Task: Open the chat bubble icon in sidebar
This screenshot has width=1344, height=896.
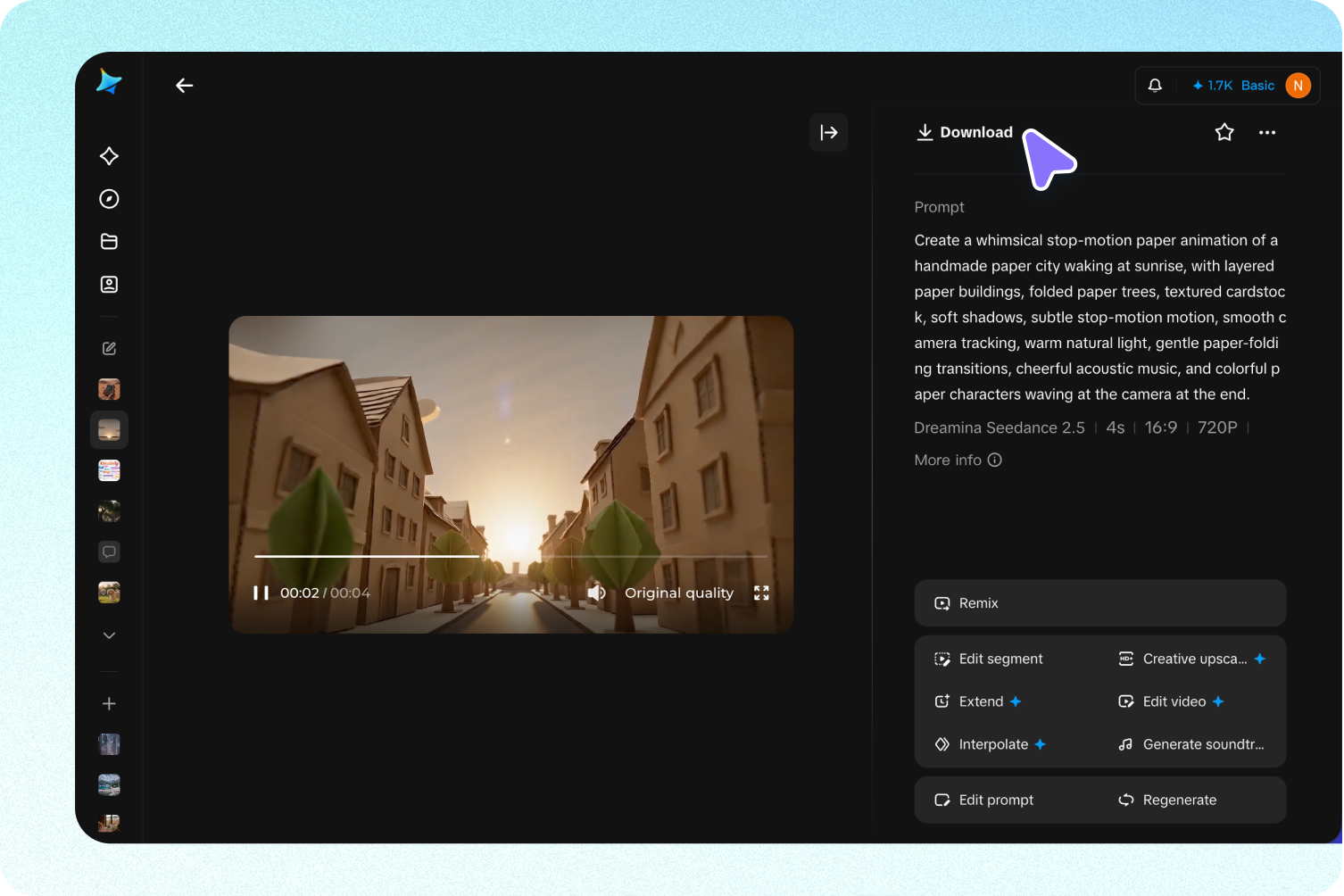Action: click(109, 552)
